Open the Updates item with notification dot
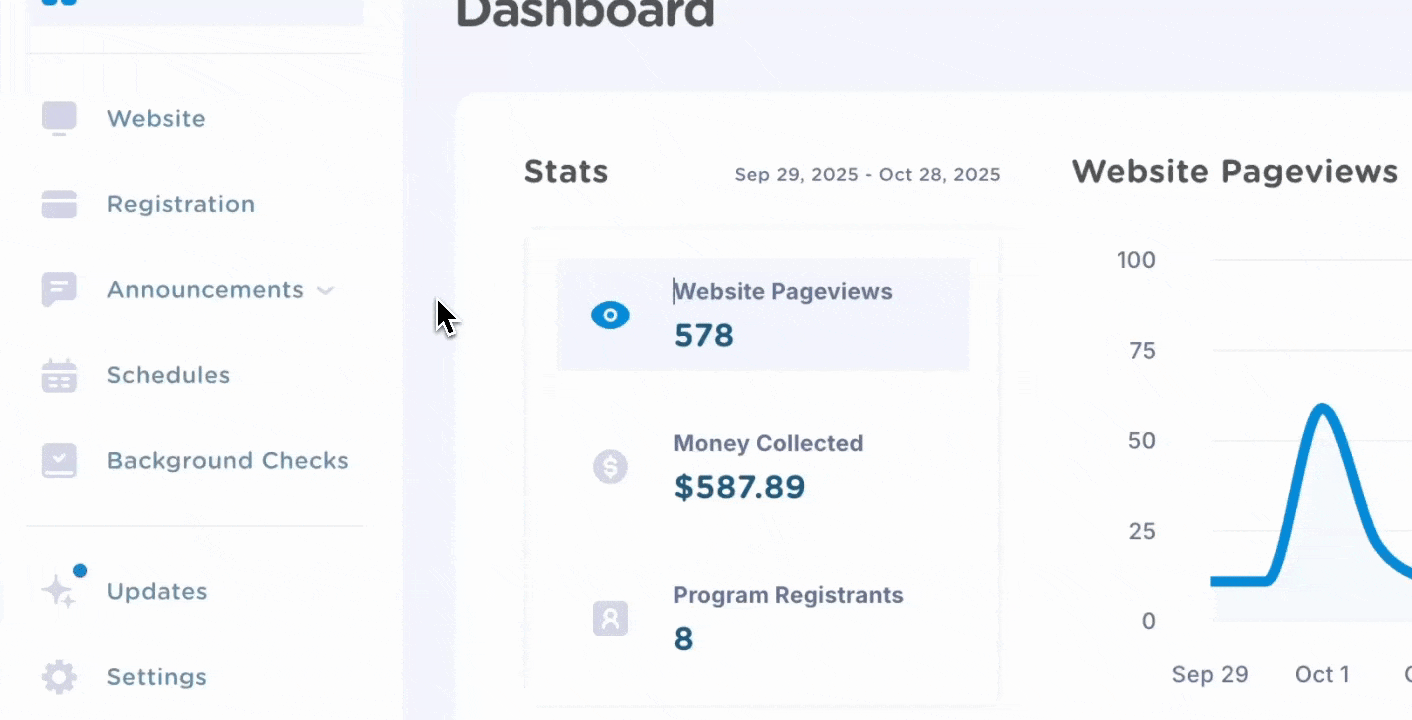The height and width of the screenshot is (720, 1412). 157,591
